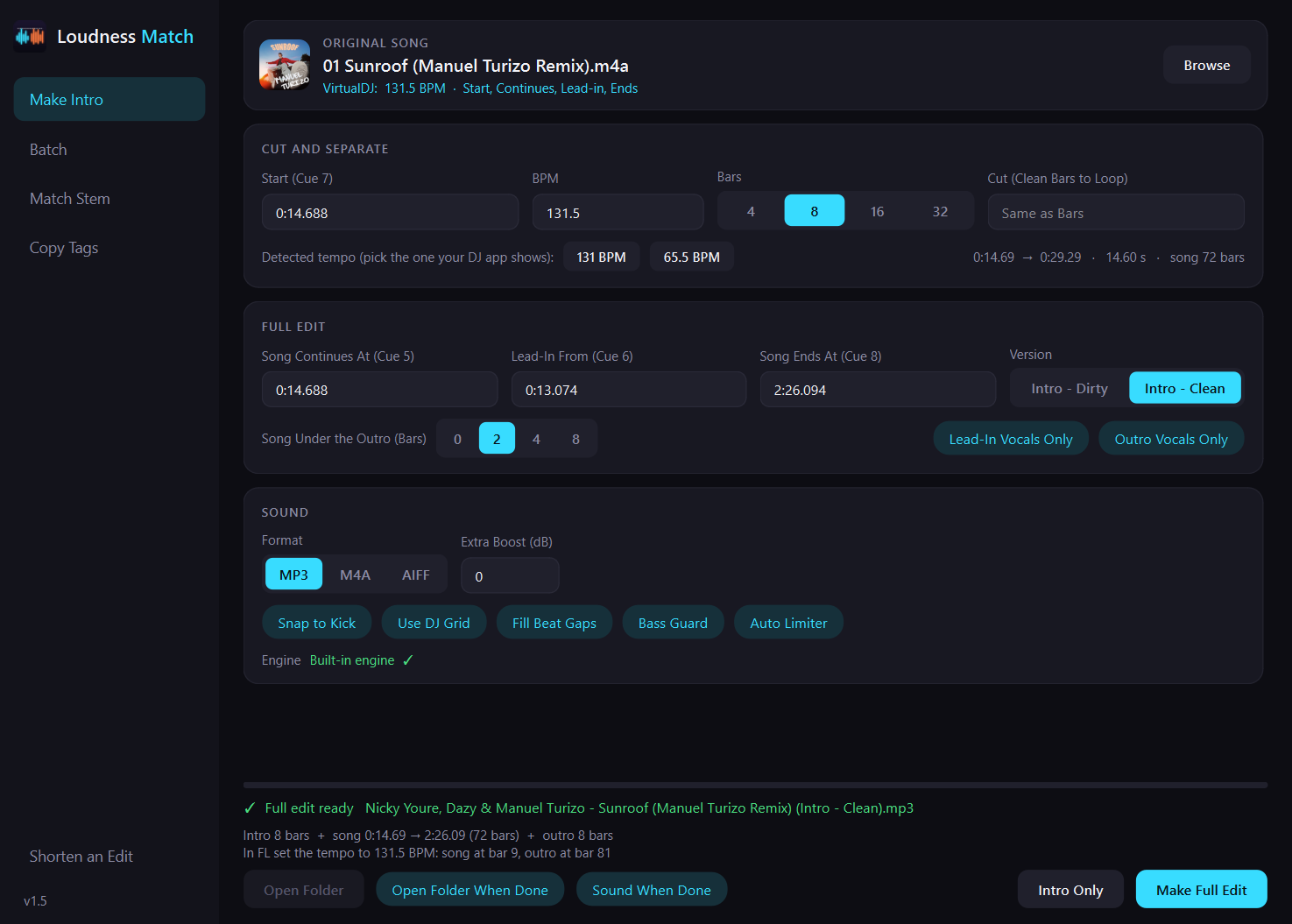Select AIFF output format
Image resolution: width=1292 pixels, height=924 pixels.
(415, 575)
